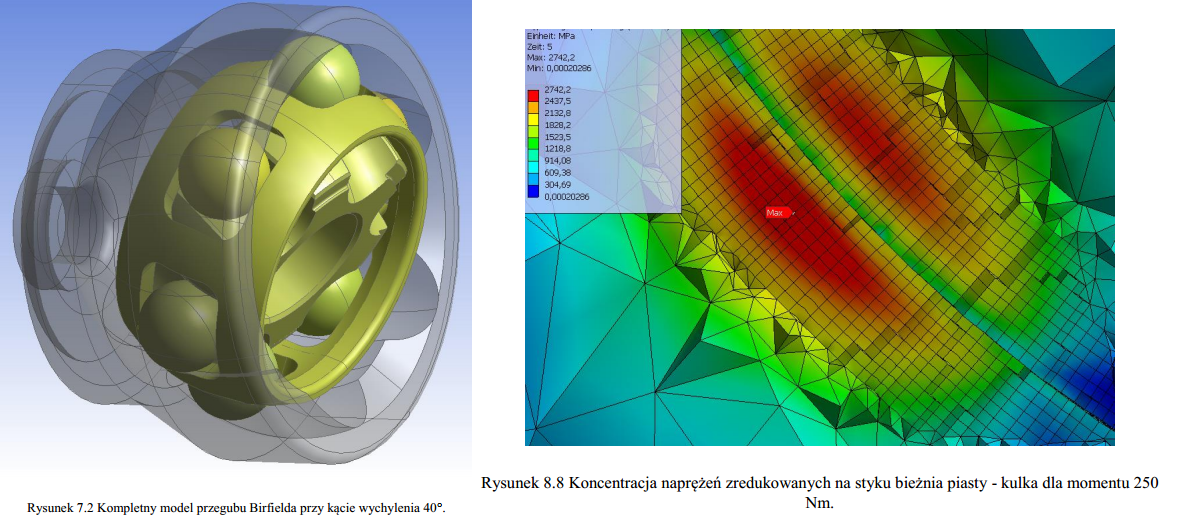
Task: Click the dark blue swatch at legend bottom
Action: (x=535, y=191)
